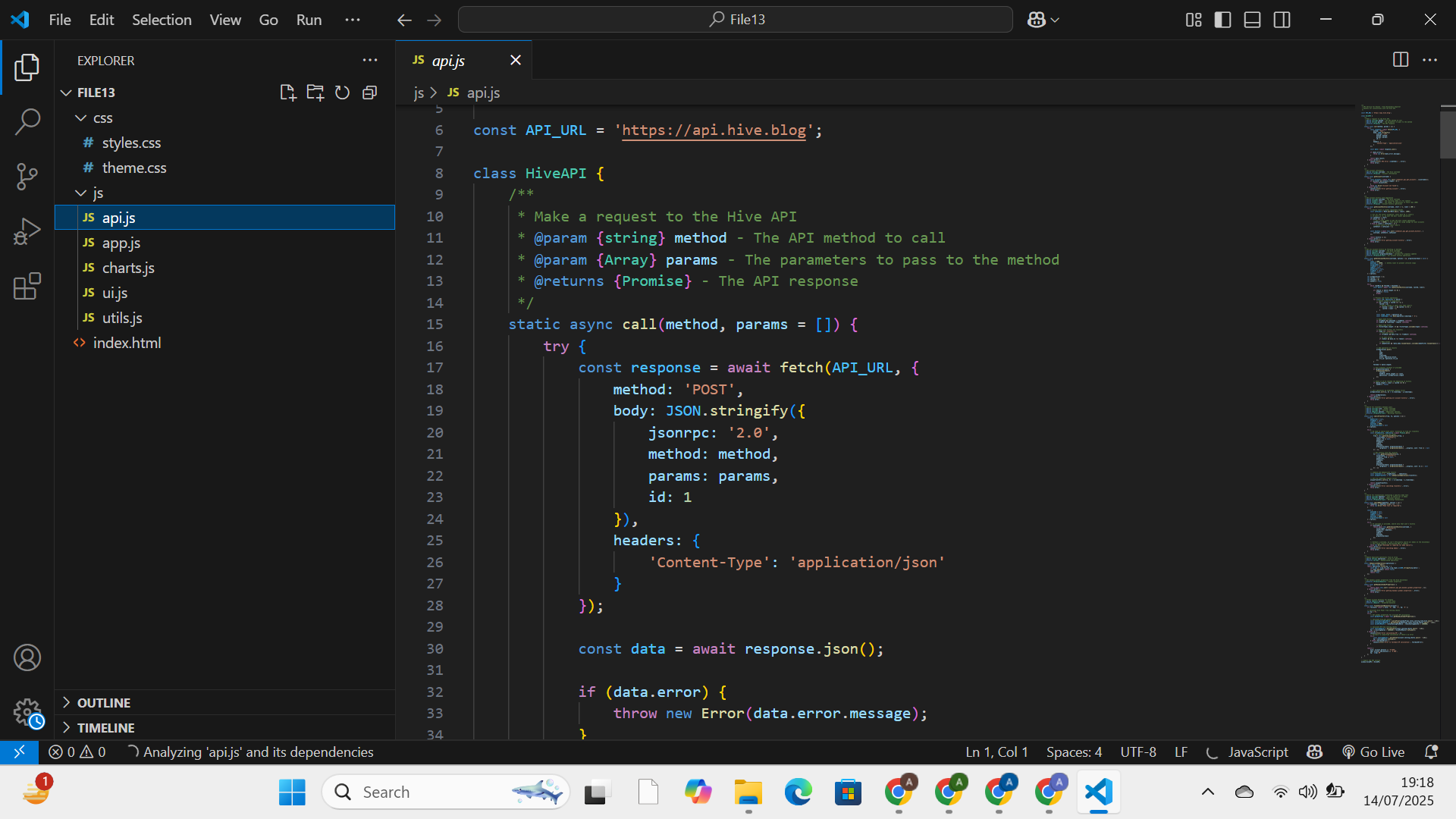This screenshot has height=819, width=1456.
Task: Click the js breadcrumb segment
Action: [419, 93]
